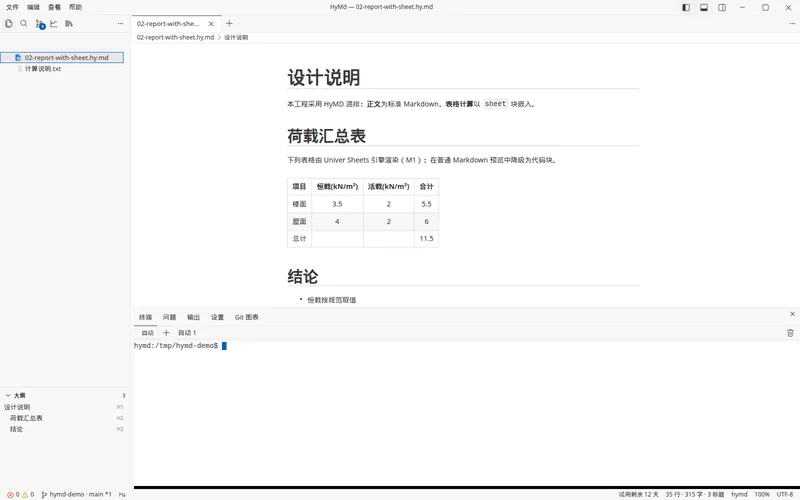The image size is (800, 500).
Task: Click 试用剩余 12 天 in status bar
Action: click(x=638, y=494)
